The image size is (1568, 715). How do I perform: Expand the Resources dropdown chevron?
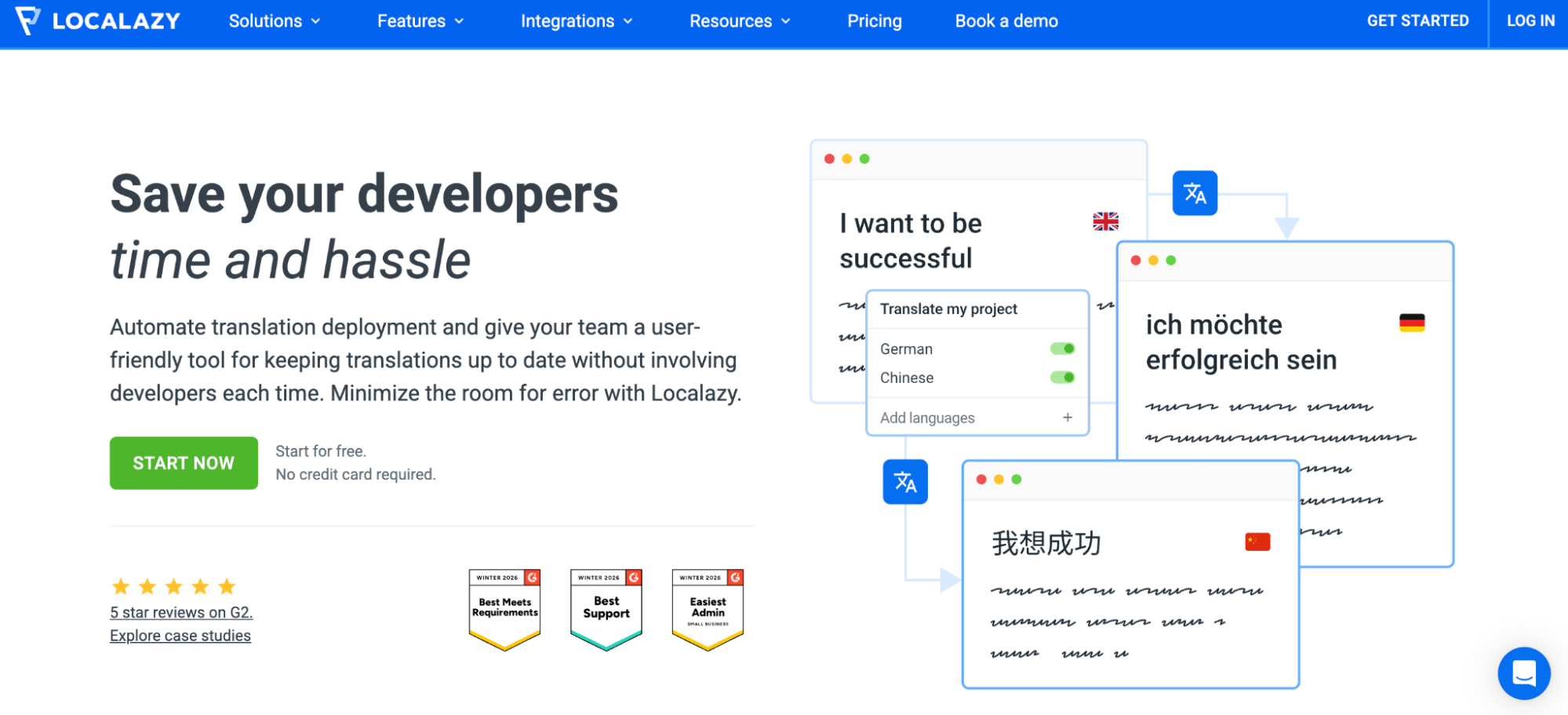785,21
